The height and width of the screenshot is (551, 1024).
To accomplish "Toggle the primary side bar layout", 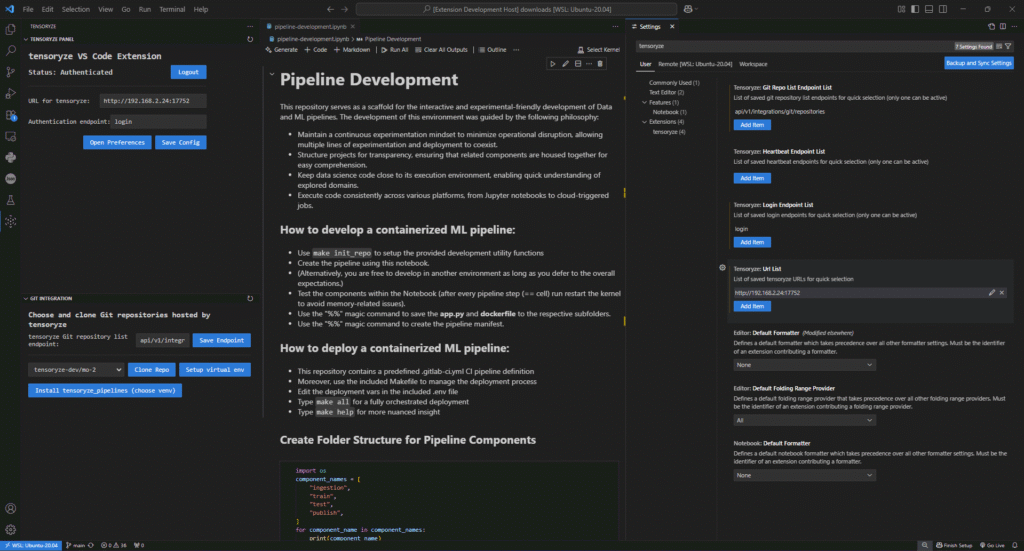I will (x=915, y=9).
